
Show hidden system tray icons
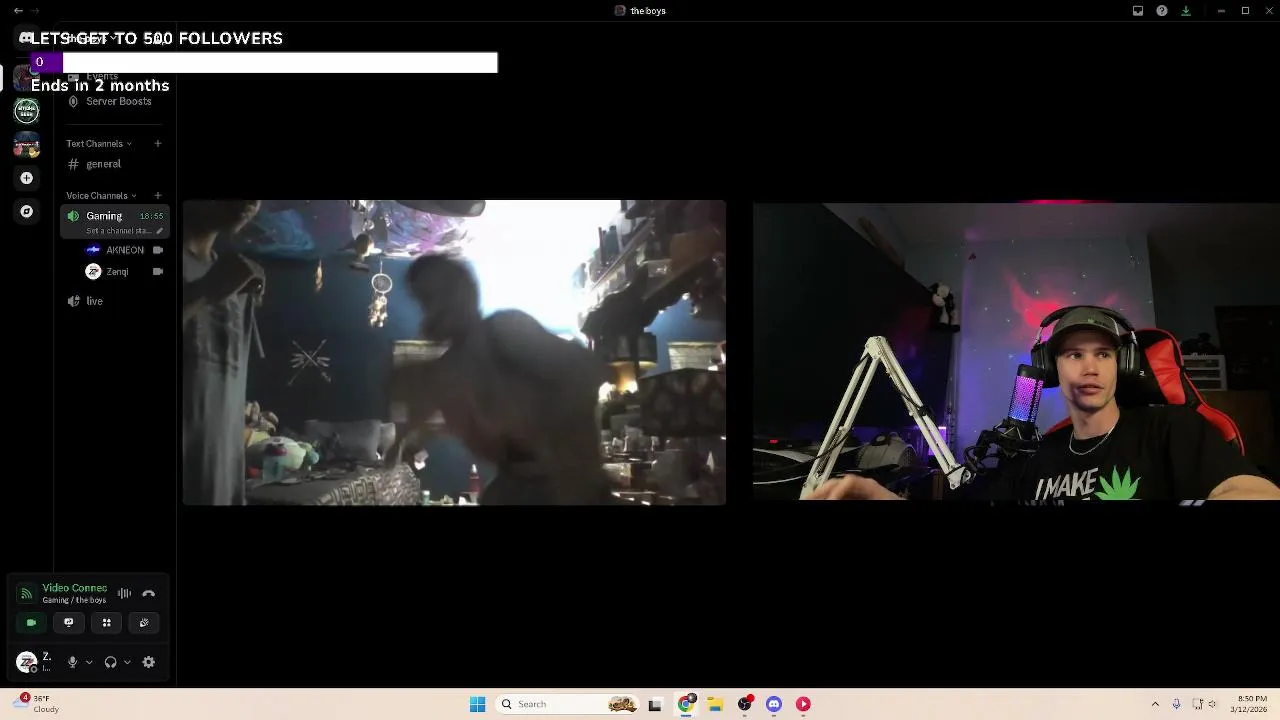tap(1155, 704)
